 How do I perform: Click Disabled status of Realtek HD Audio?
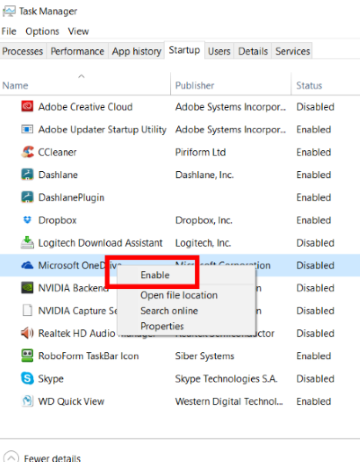pos(315,333)
